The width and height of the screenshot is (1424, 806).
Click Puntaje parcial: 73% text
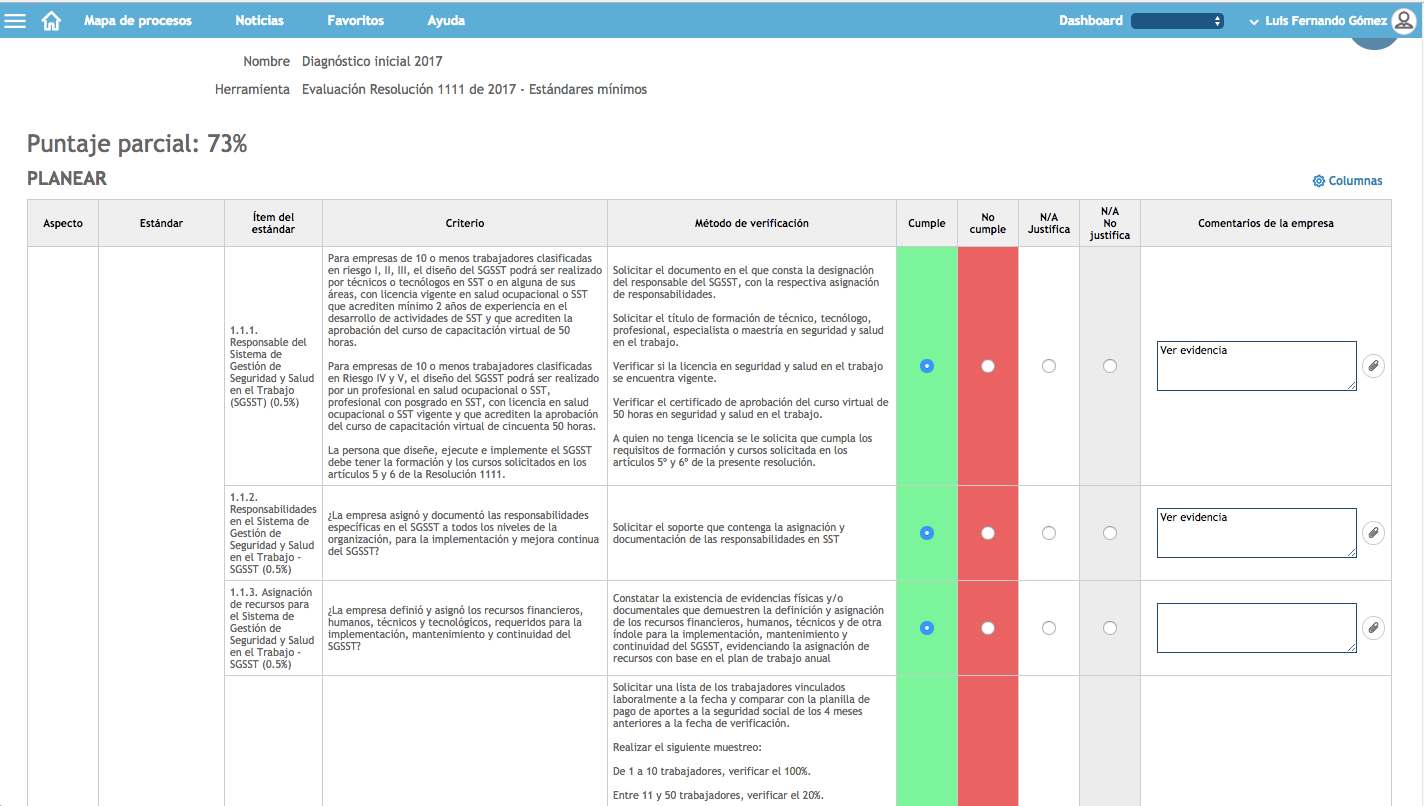(137, 144)
